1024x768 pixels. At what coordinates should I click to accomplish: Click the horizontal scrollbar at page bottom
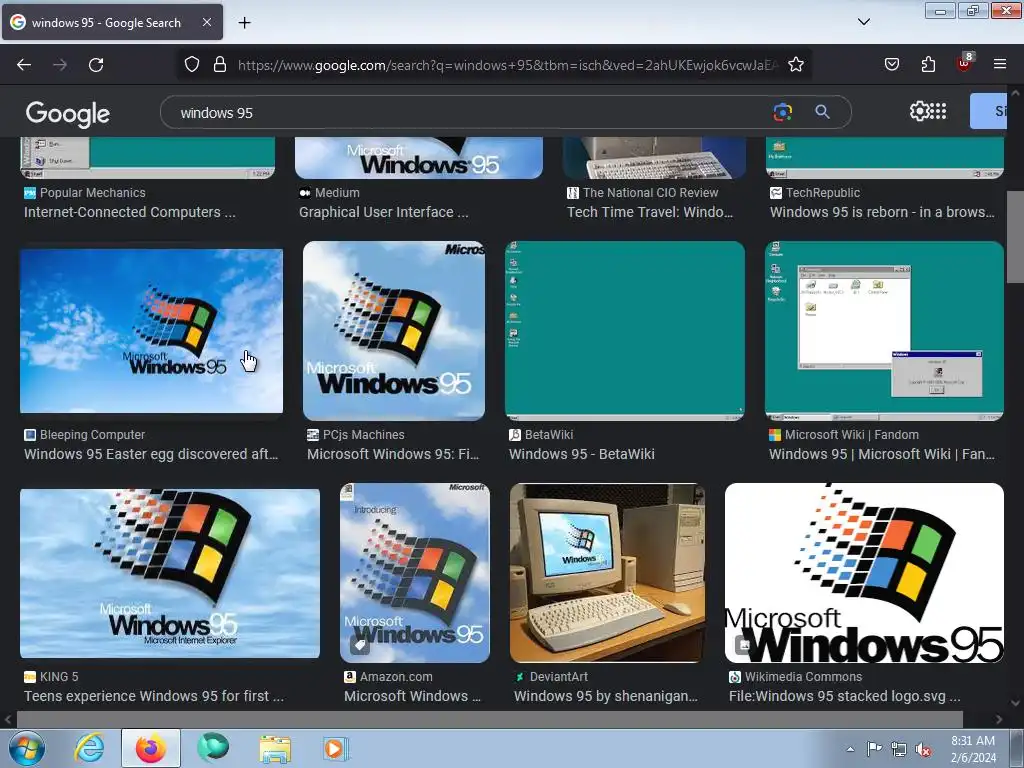[490, 719]
